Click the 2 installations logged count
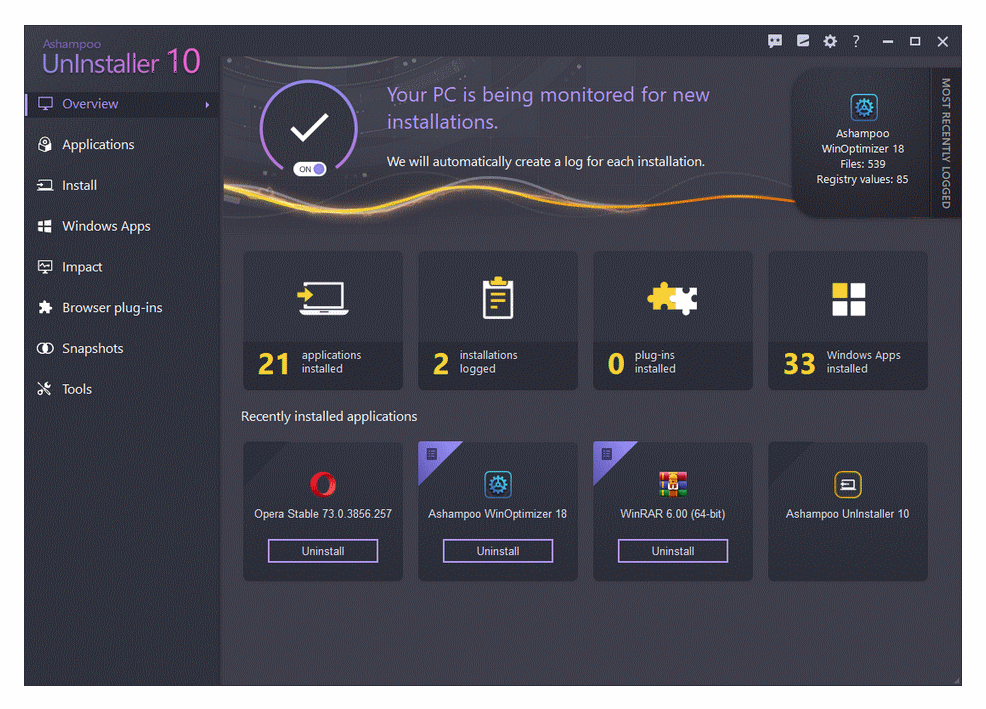This screenshot has height=709, width=986. coord(441,364)
